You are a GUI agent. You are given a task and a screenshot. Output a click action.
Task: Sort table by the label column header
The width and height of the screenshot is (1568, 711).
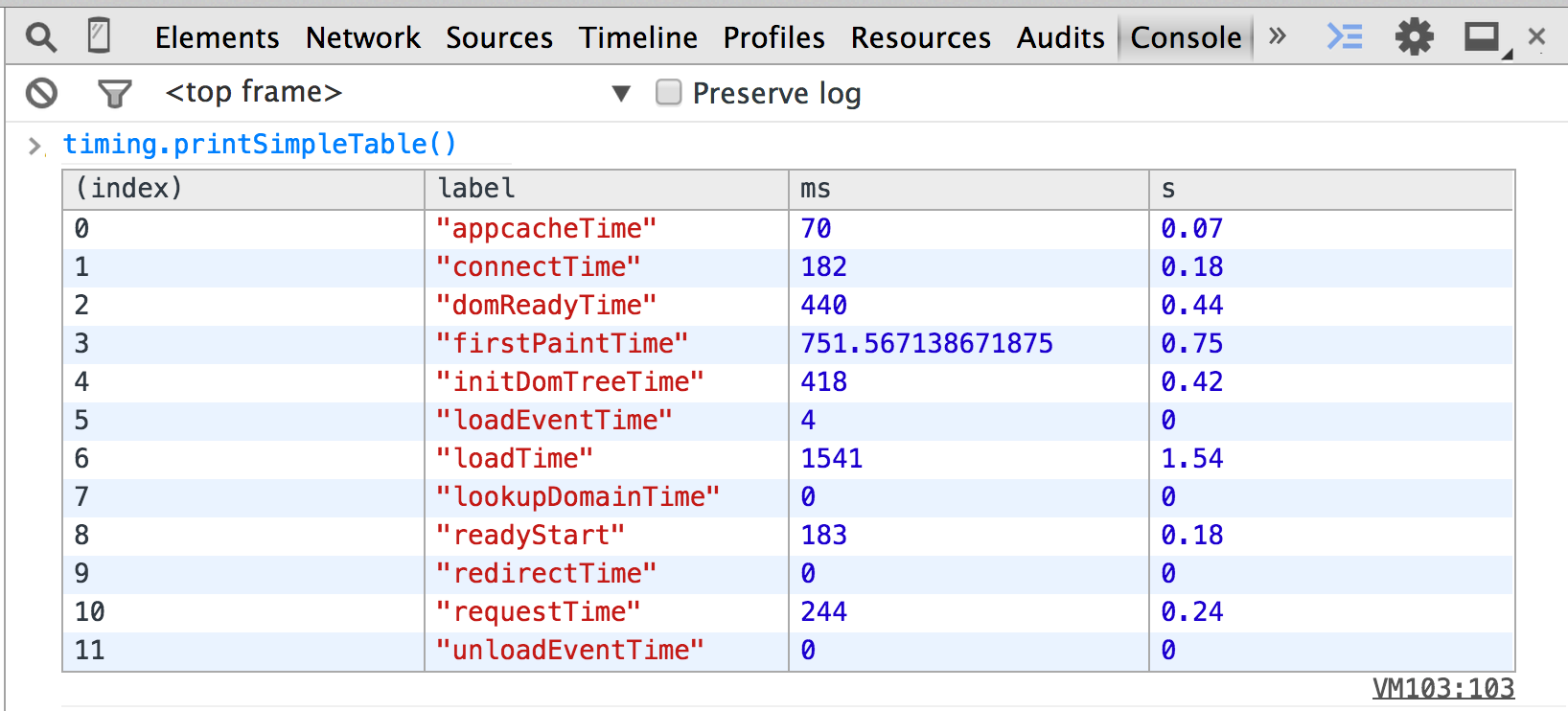click(x=606, y=189)
